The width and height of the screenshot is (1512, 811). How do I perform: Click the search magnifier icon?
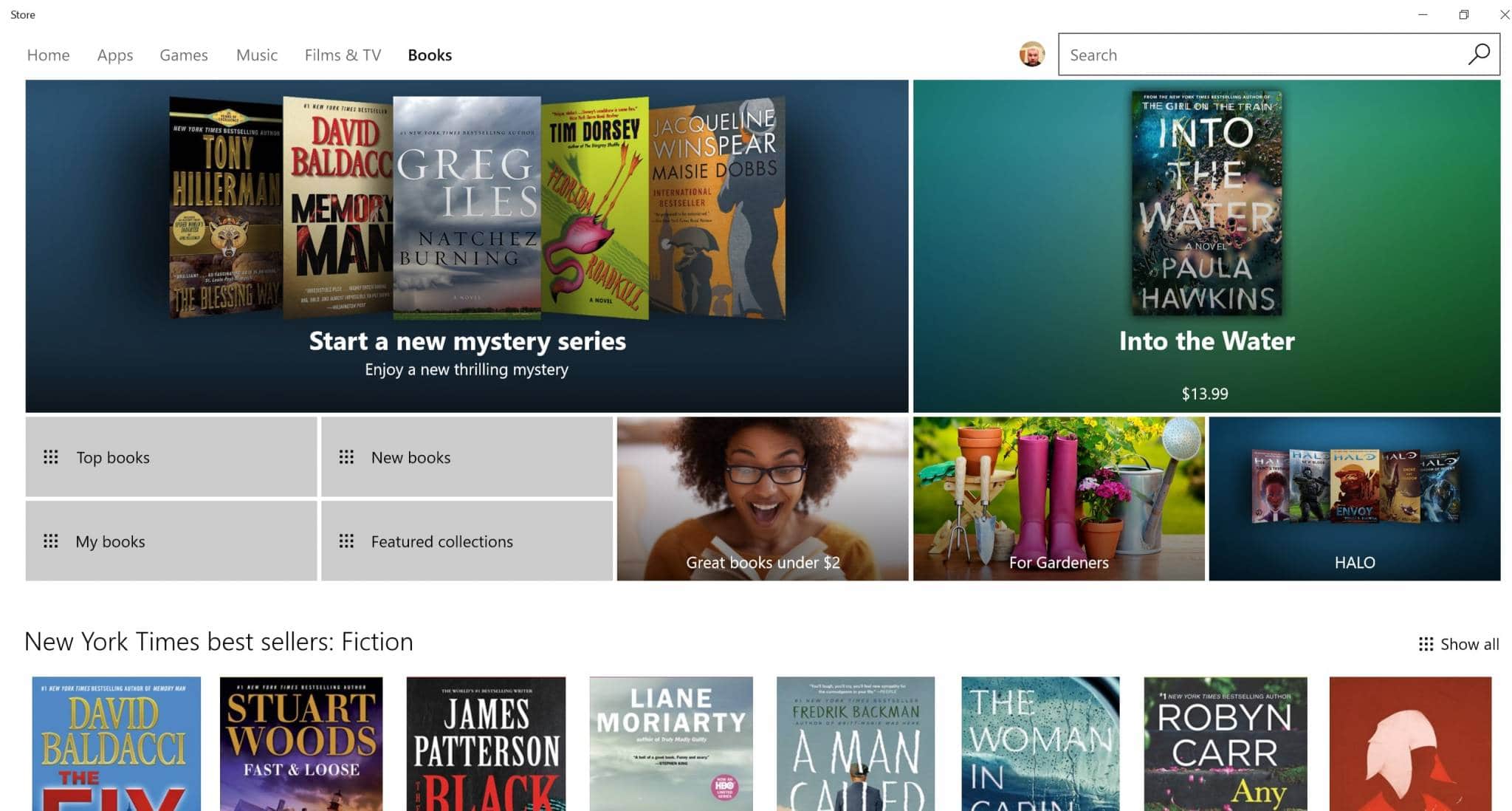click(1479, 54)
